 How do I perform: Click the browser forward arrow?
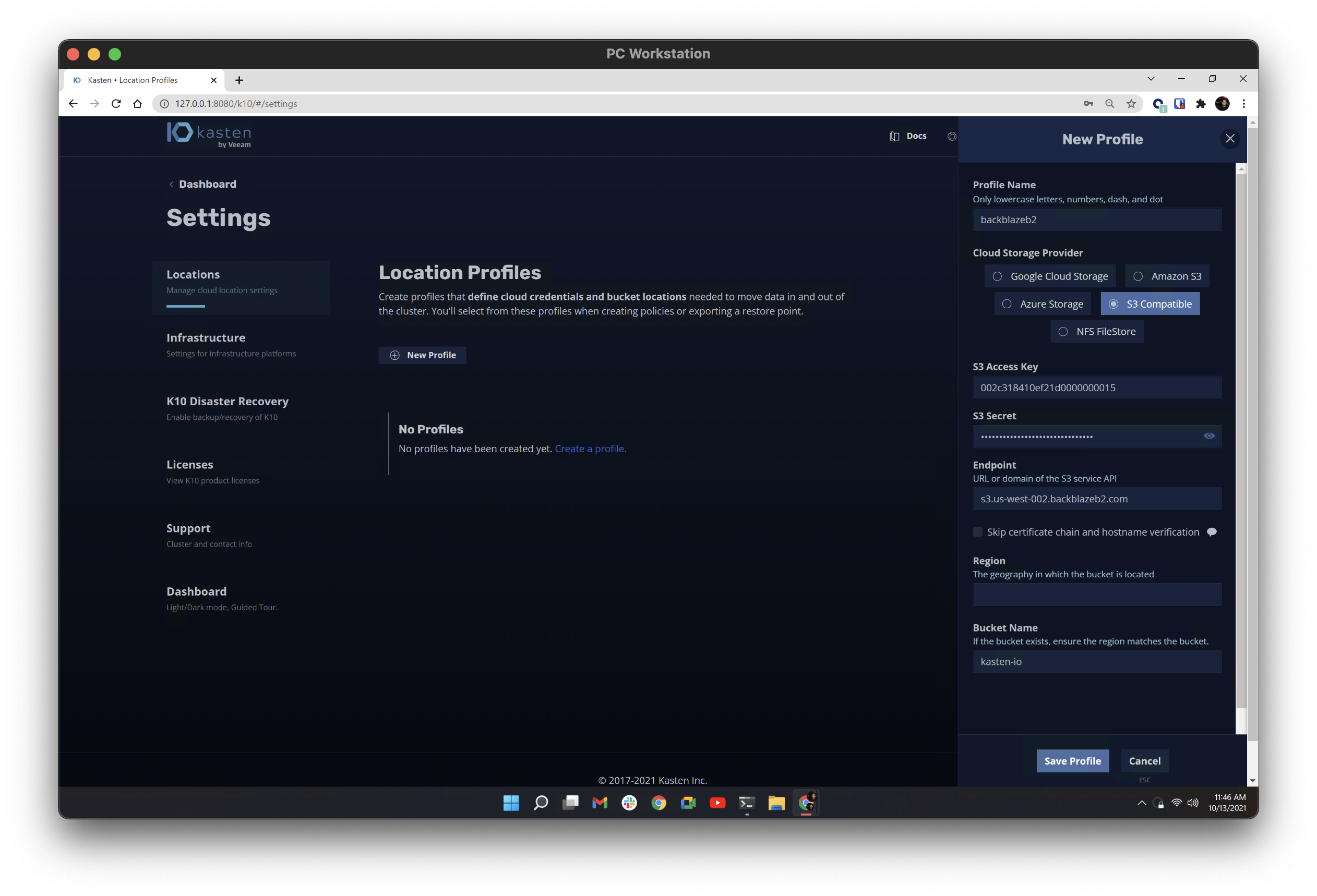(x=94, y=104)
